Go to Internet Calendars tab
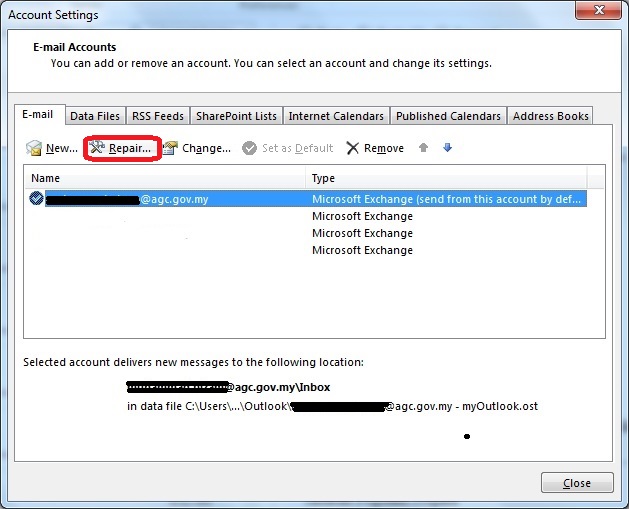629x509 pixels. (x=336, y=116)
